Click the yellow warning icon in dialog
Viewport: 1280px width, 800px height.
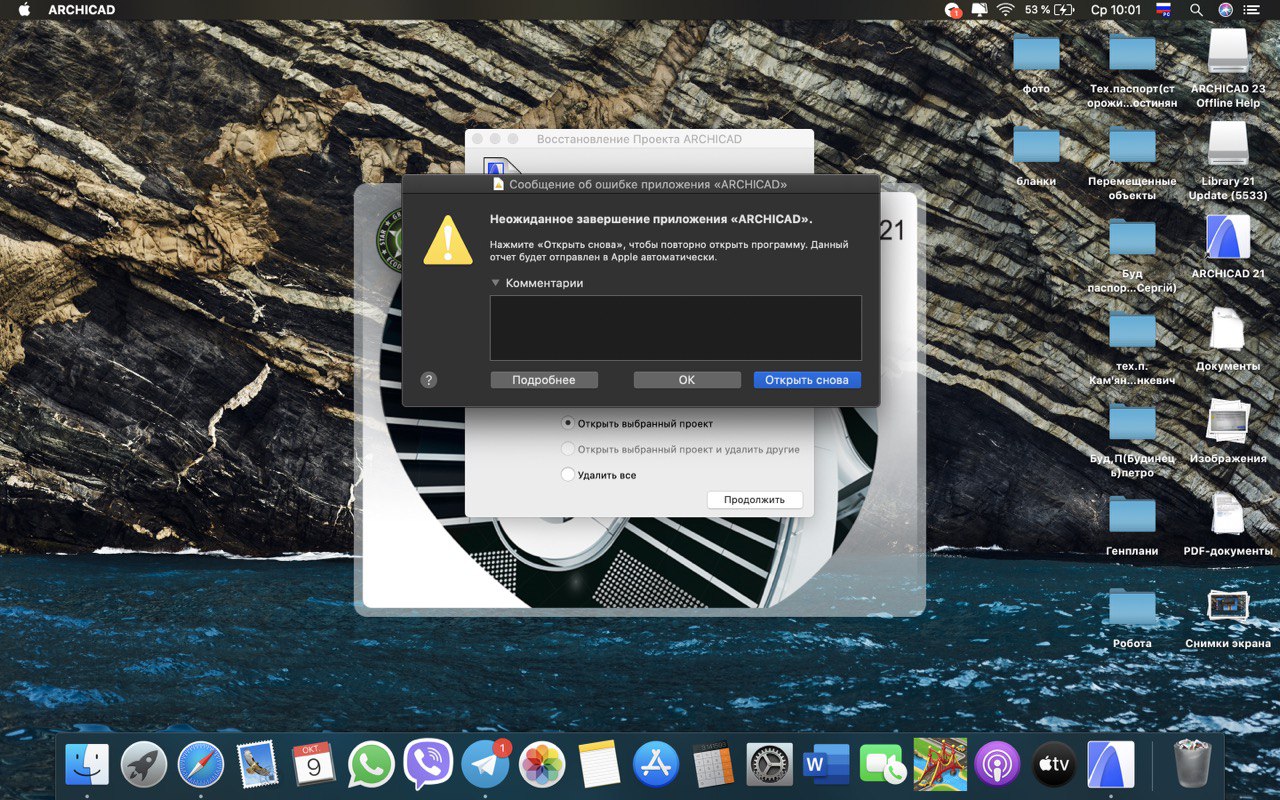(448, 241)
